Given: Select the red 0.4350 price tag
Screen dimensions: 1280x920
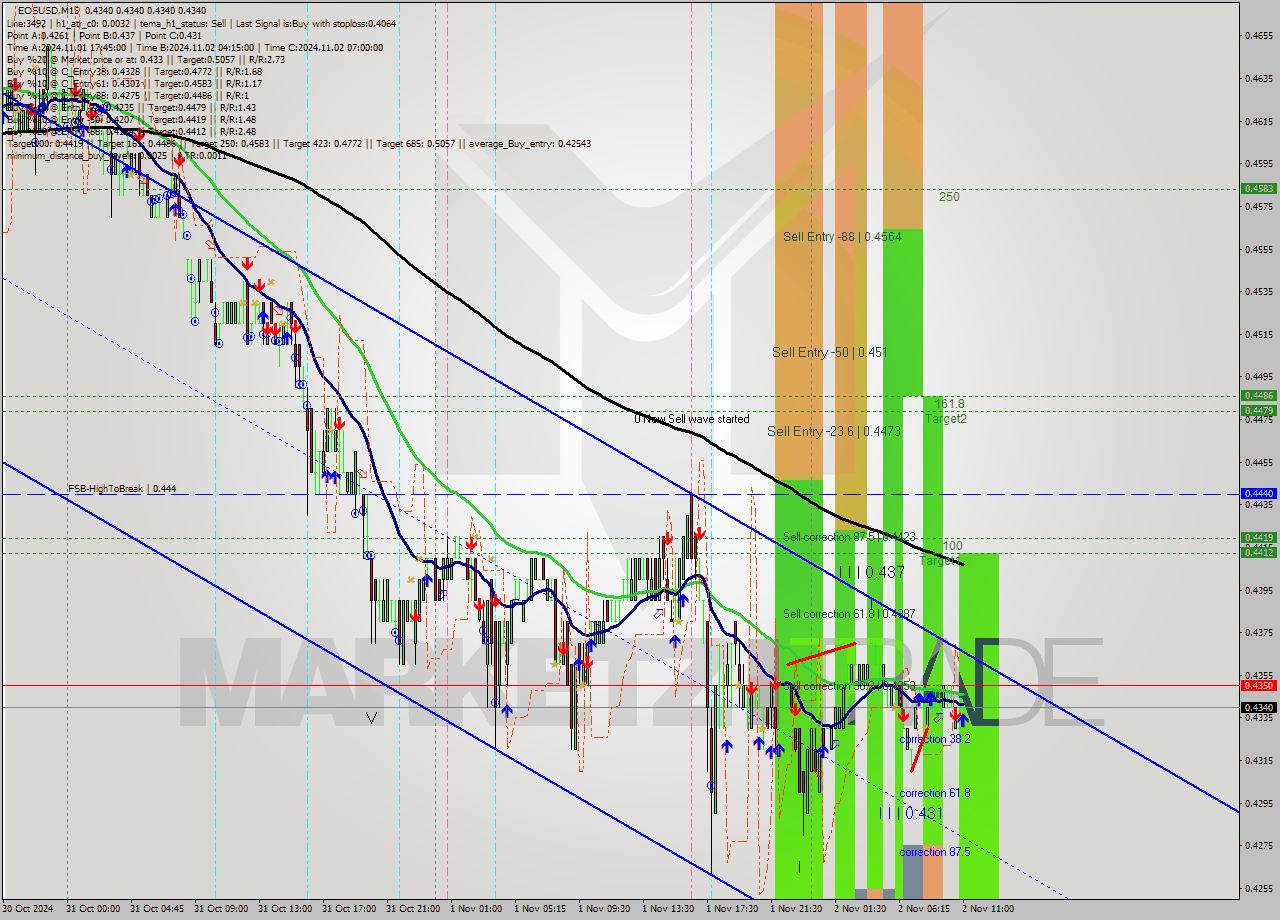Looking at the screenshot, I should coord(1257,685).
